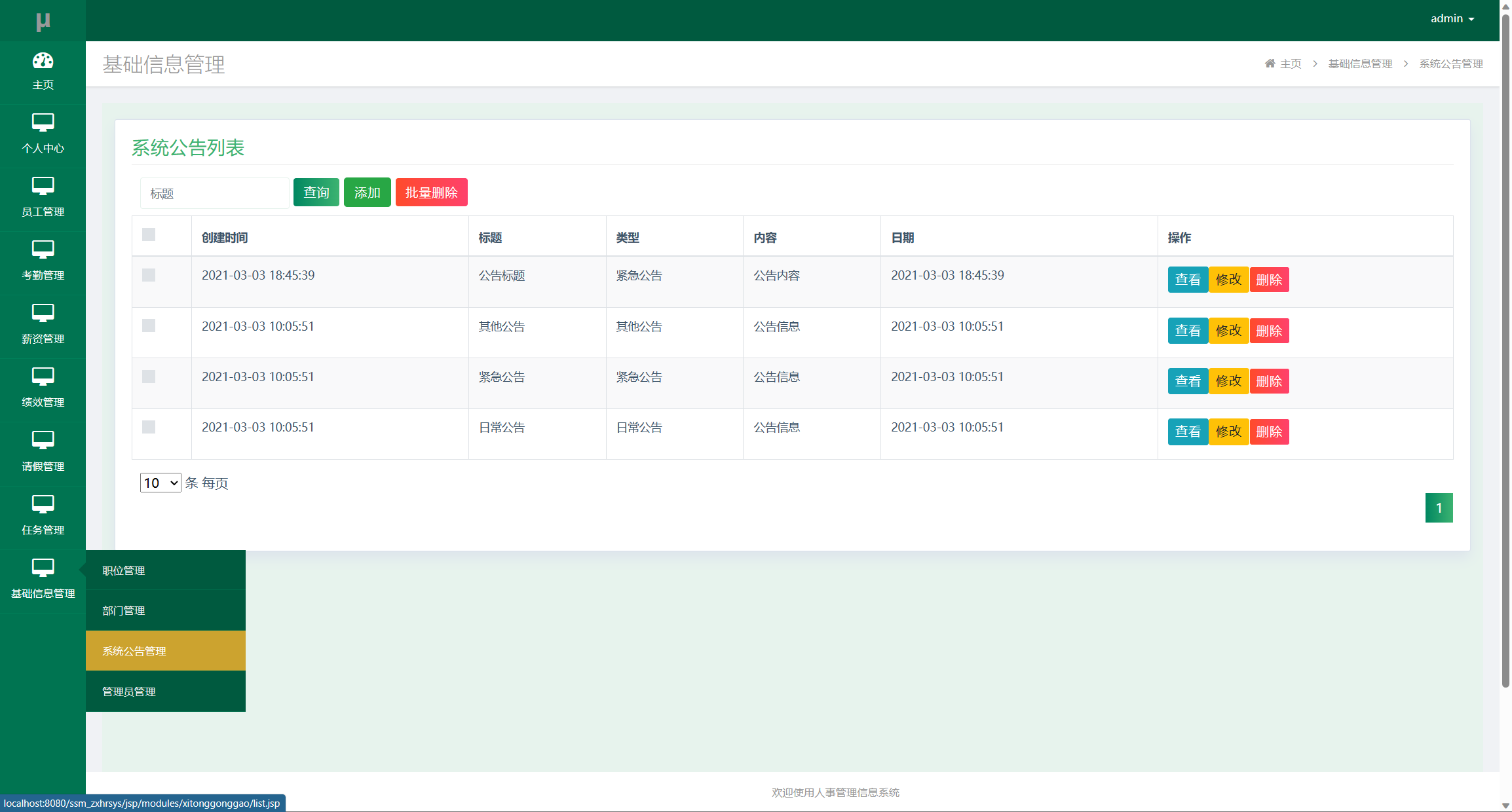Viewport: 1512px width, 812px height.
Task: Open 个人中心 monitor icon in sidebar
Action: click(x=43, y=122)
